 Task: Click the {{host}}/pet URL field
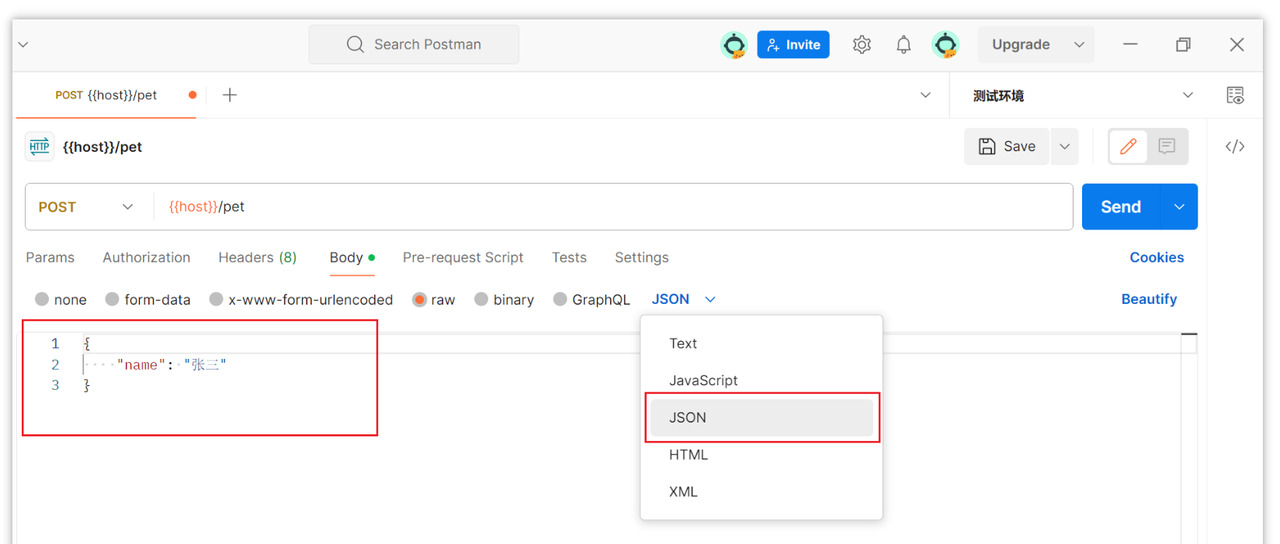coord(613,207)
